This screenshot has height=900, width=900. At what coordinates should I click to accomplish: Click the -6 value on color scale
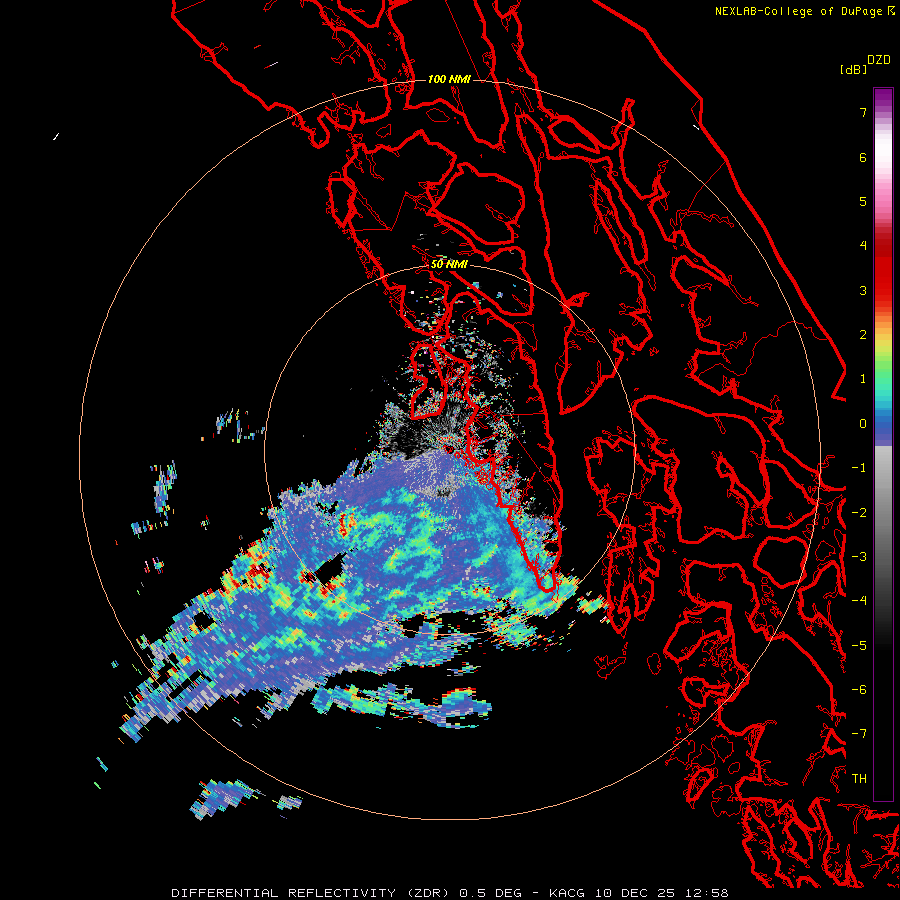coord(859,690)
